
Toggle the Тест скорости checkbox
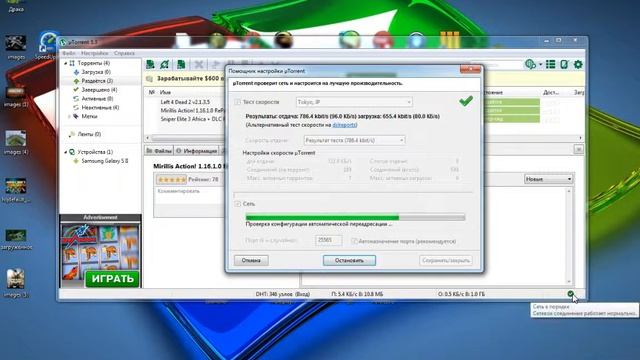click(238, 102)
